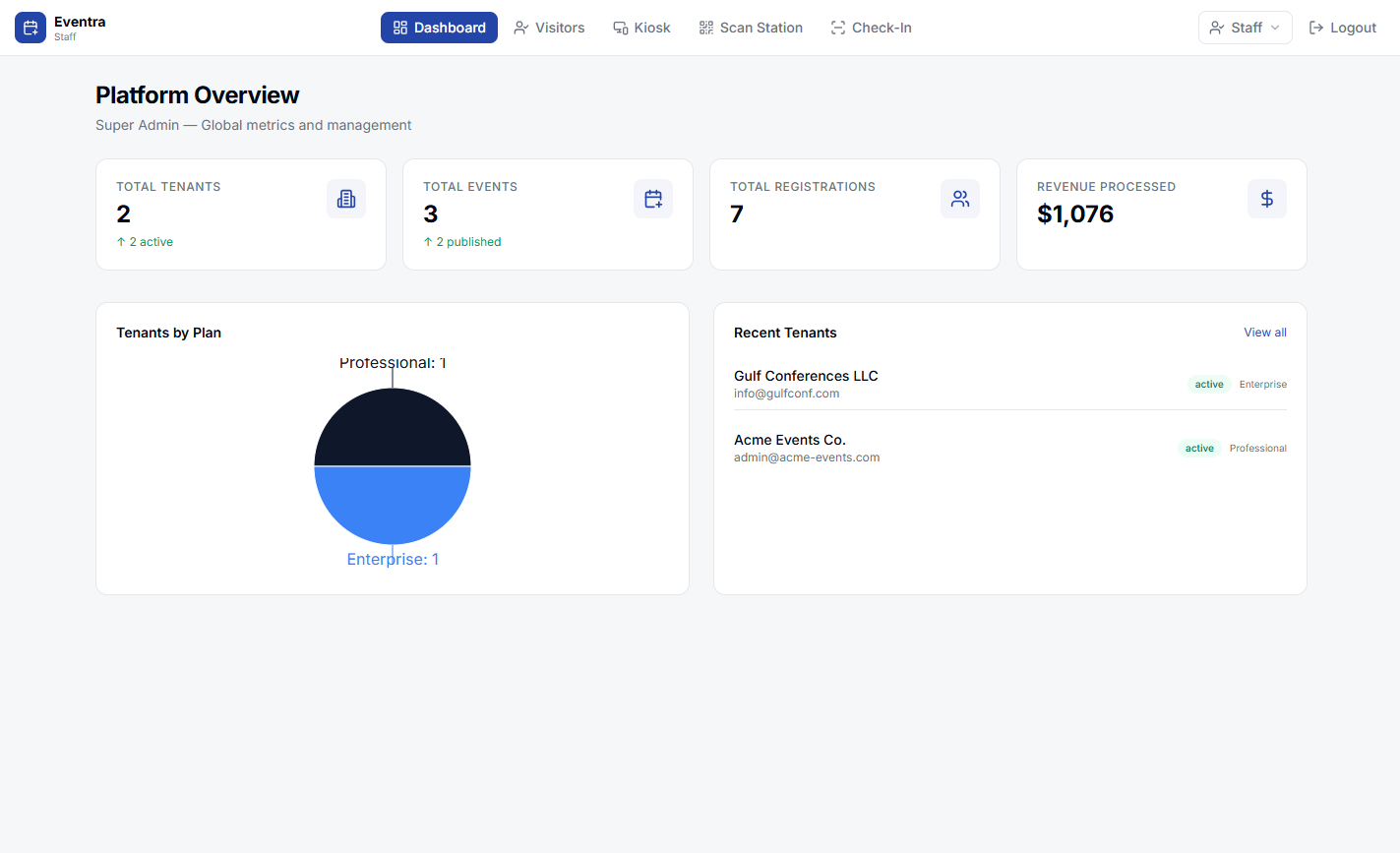Click the Professional plan label of Acme Events
This screenshot has height=853, width=1400.
[x=1258, y=449]
